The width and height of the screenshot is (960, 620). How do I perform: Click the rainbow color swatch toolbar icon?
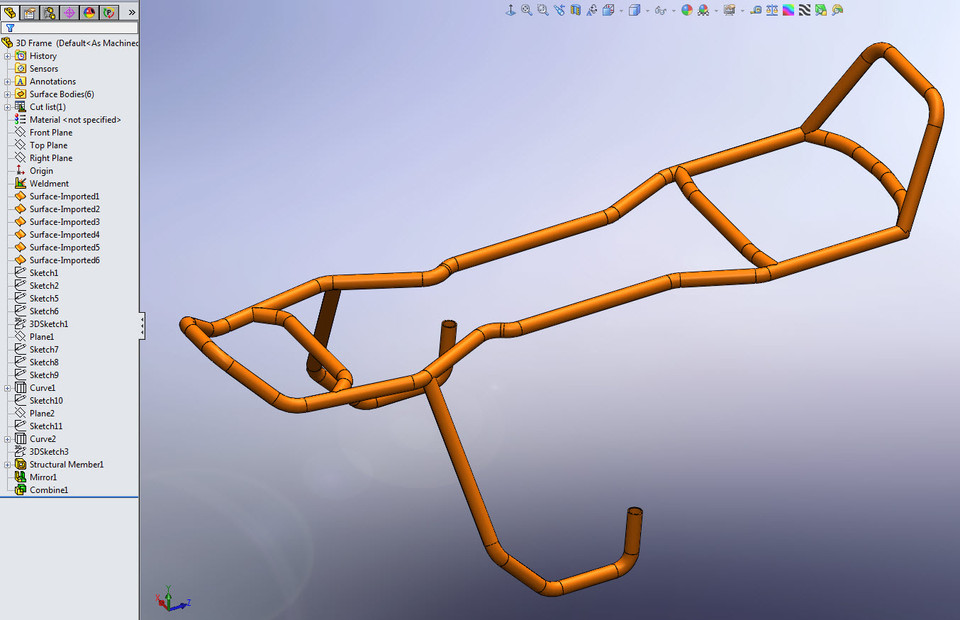[x=788, y=8]
